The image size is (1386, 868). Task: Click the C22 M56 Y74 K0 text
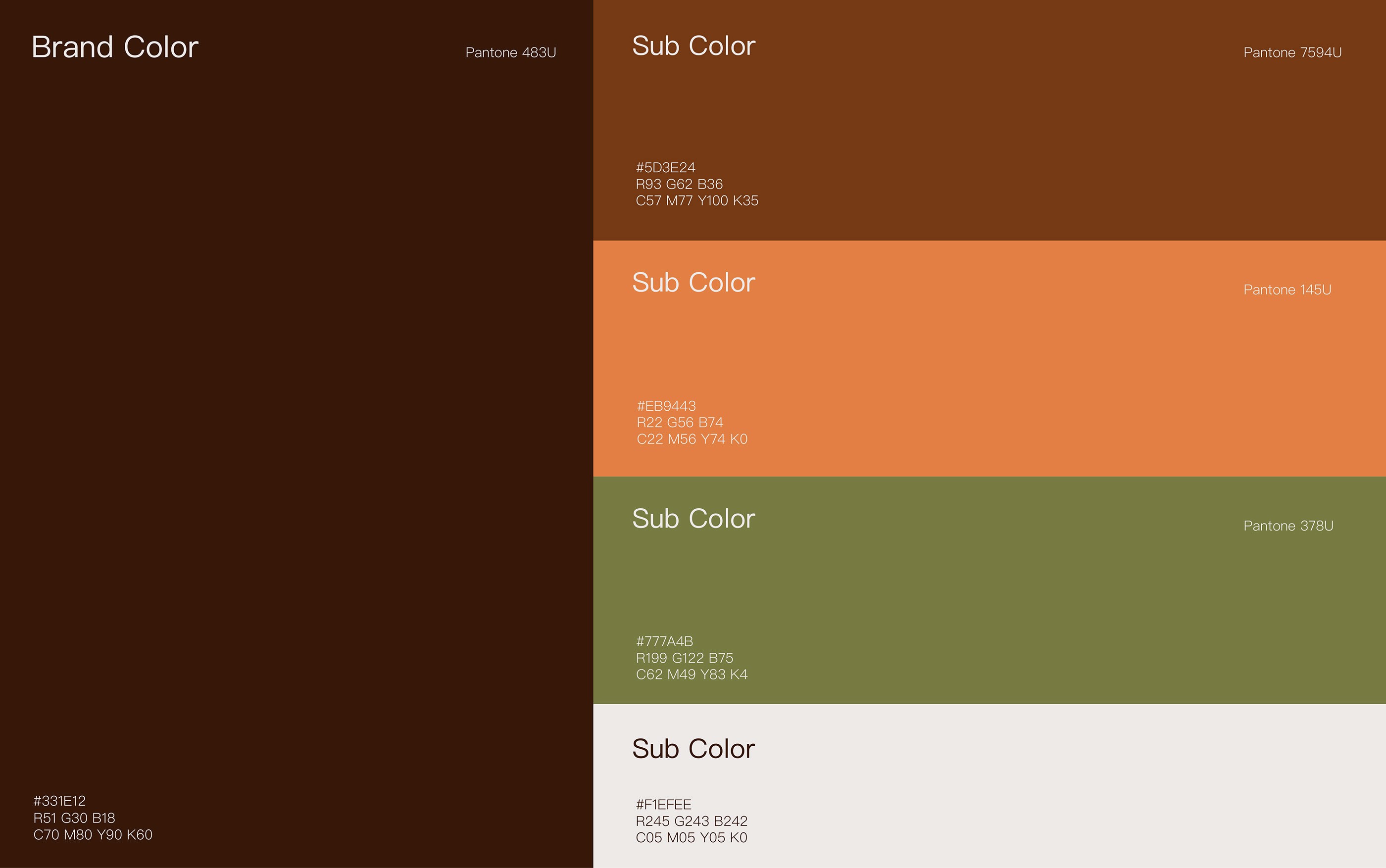[692, 439]
